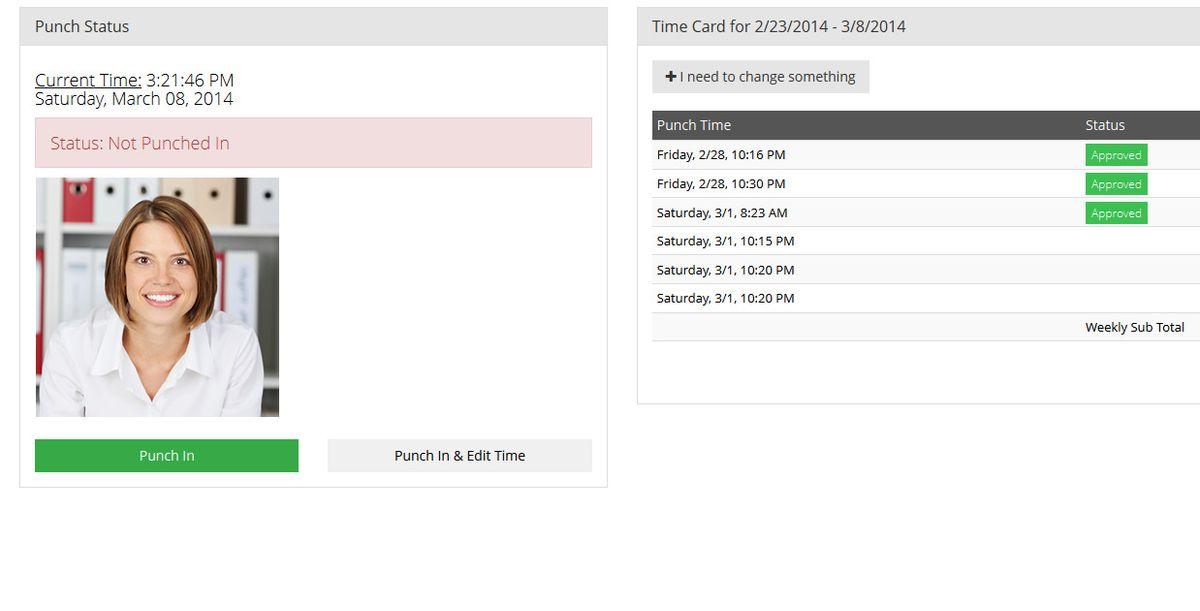Click the Punch In & Edit Time button
This screenshot has width=1200, height=611.
coord(459,455)
